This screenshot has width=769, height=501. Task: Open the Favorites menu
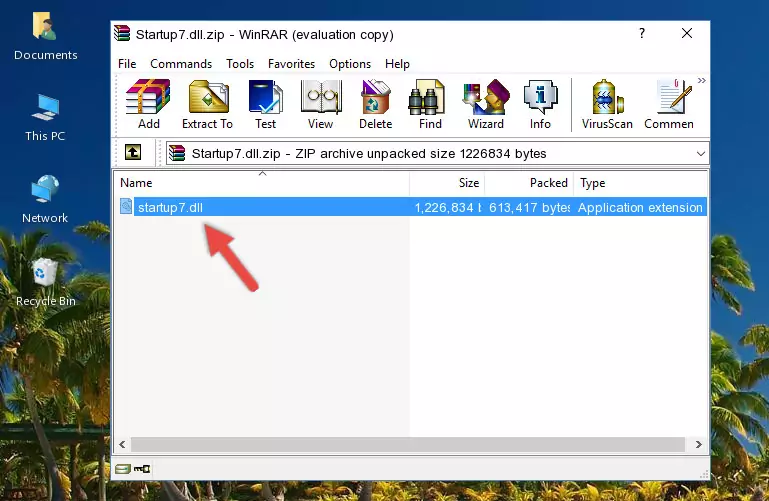coord(291,64)
